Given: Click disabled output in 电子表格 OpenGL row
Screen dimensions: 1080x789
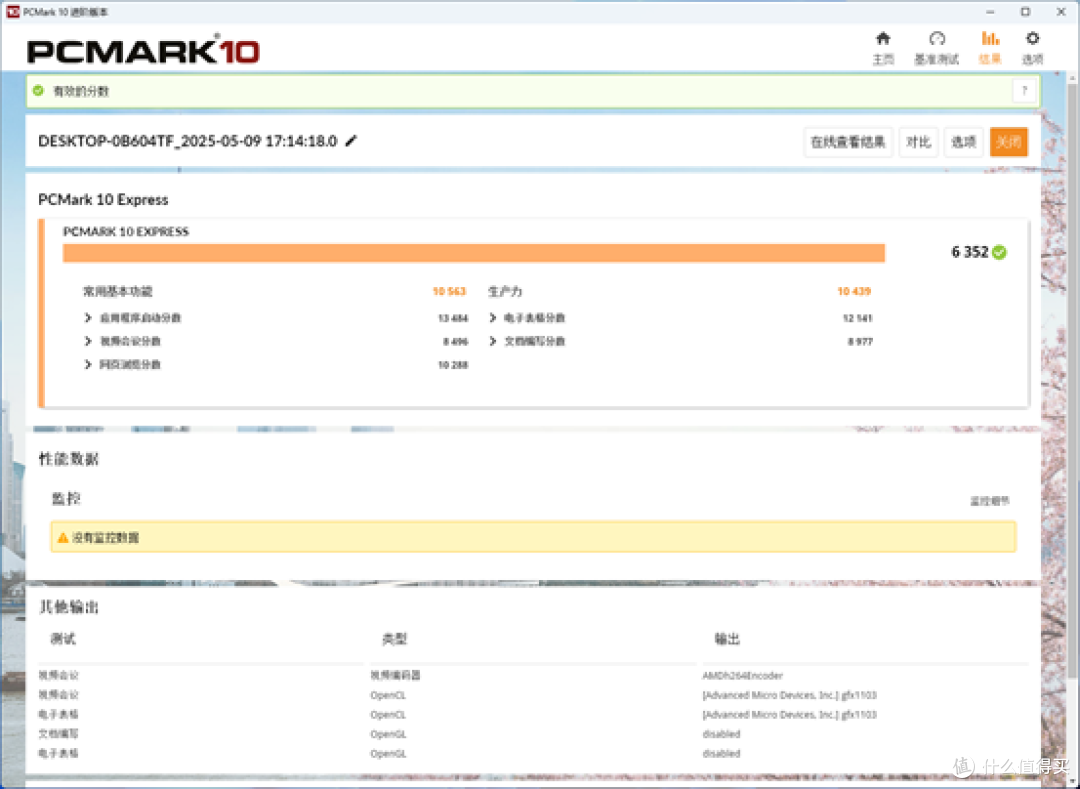Looking at the screenshot, I should (x=721, y=753).
